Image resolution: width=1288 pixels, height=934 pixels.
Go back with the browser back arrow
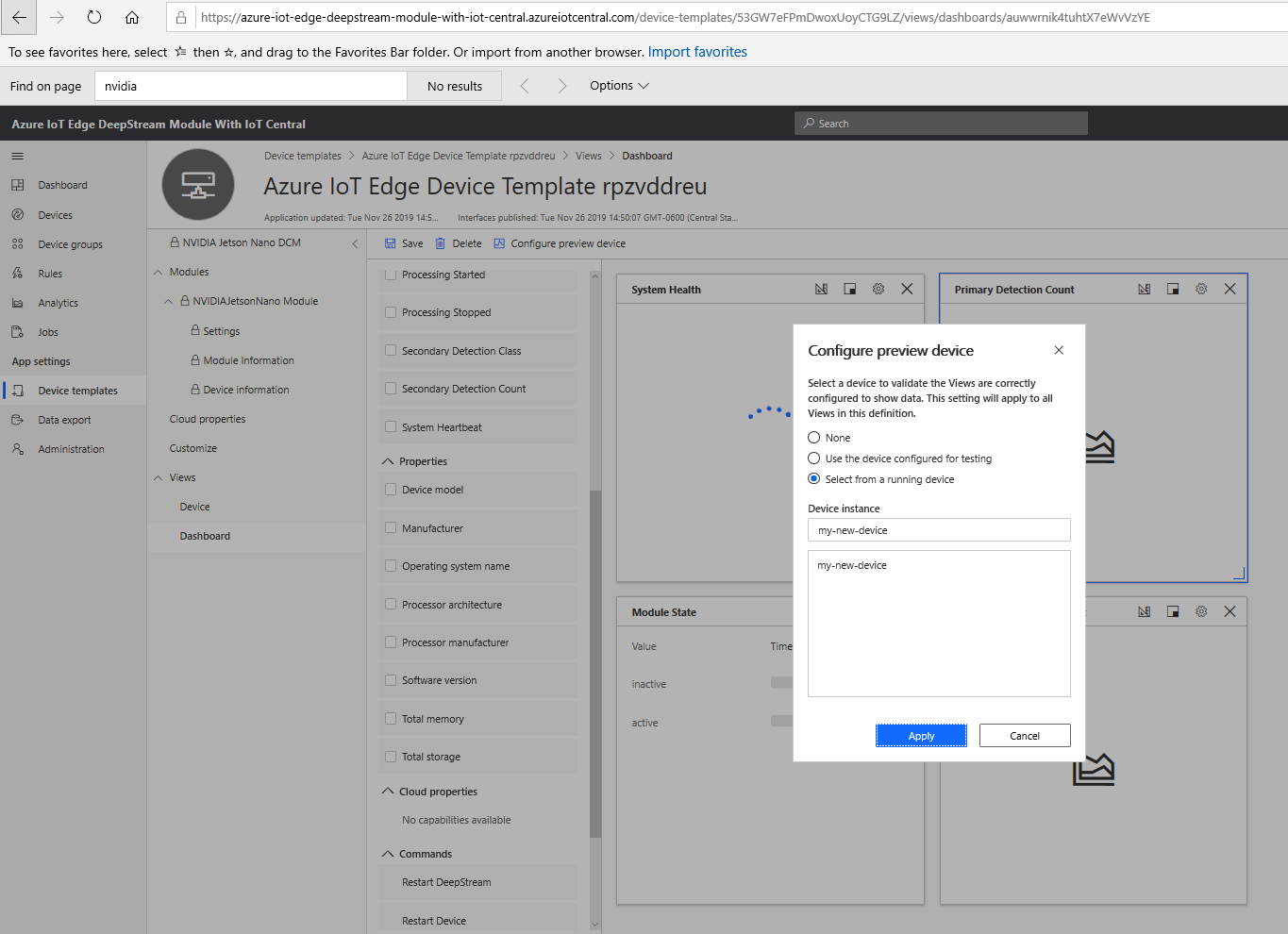coord(19,17)
